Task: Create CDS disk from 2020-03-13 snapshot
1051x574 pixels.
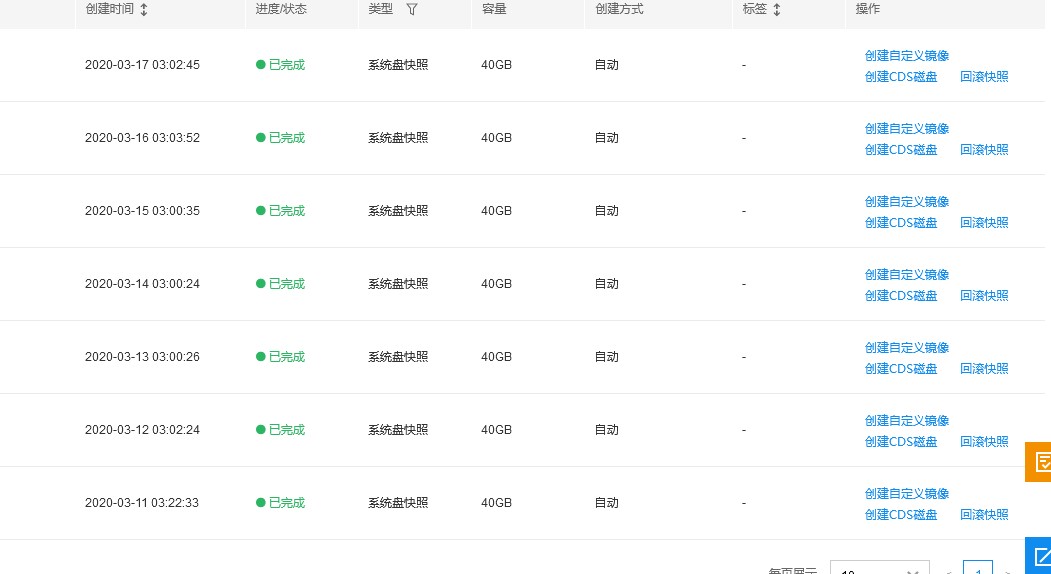Action: (901, 369)
